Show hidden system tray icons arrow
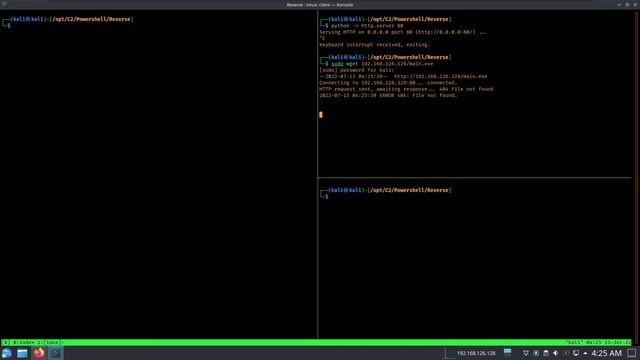The height and width of the screenshot is (360, 640). tap(585, 353)
